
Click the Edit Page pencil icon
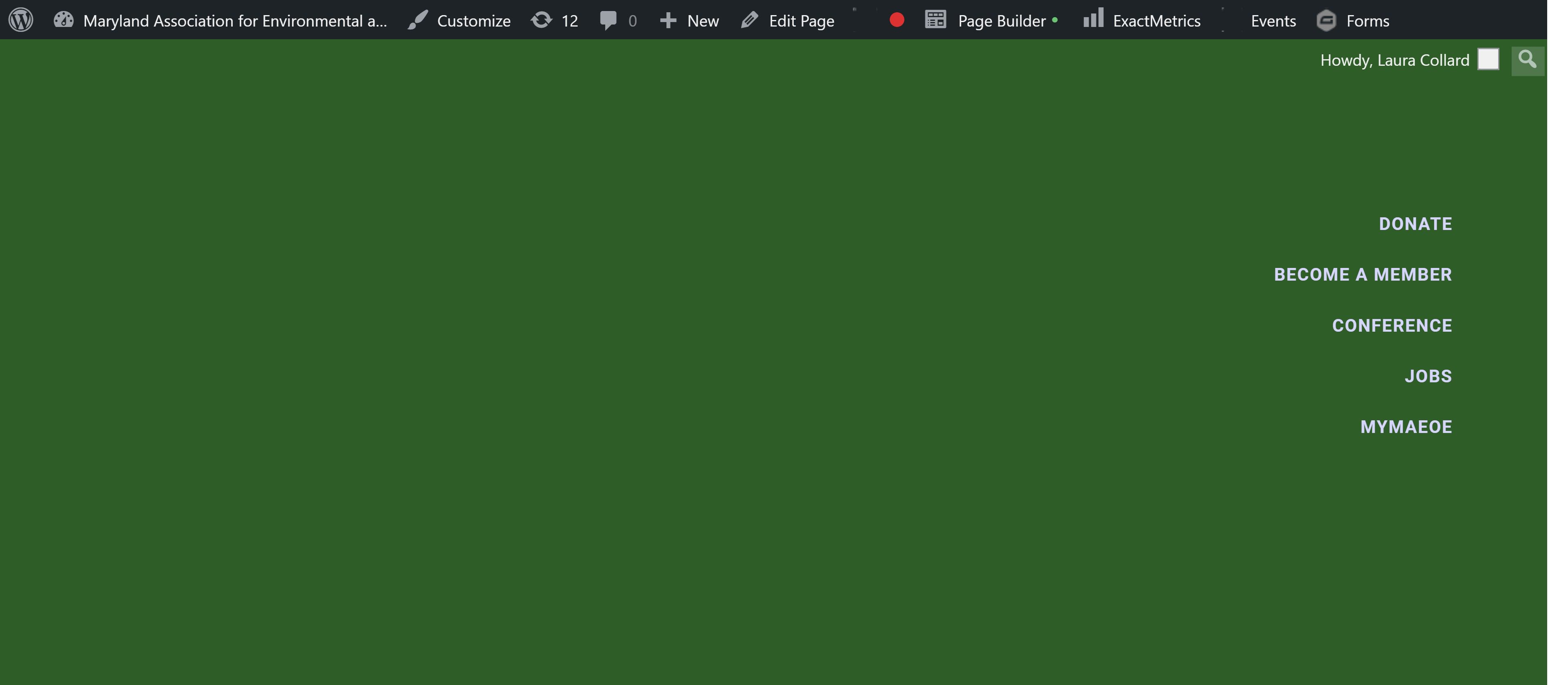[749, 20]
